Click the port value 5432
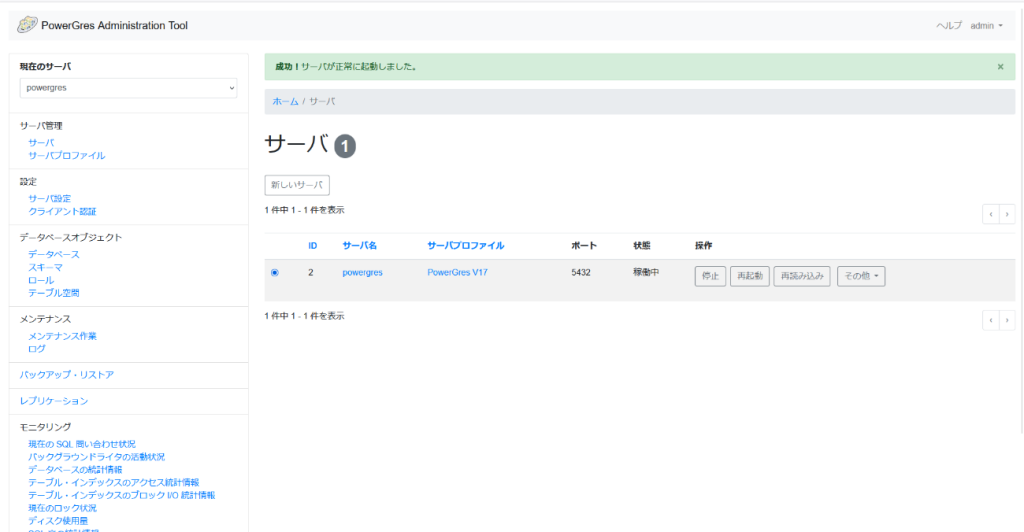The image size is (1024, 532). tap(581, 272)
